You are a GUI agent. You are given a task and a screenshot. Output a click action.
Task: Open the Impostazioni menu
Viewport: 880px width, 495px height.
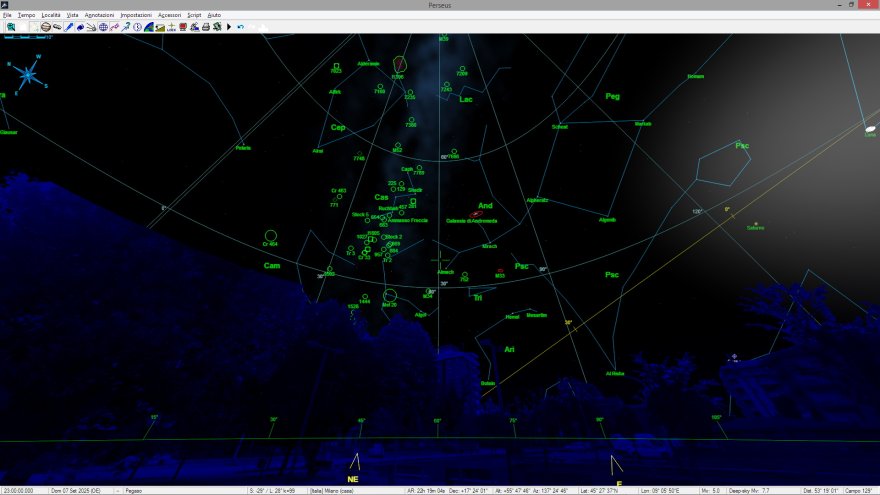pos(135,16)
